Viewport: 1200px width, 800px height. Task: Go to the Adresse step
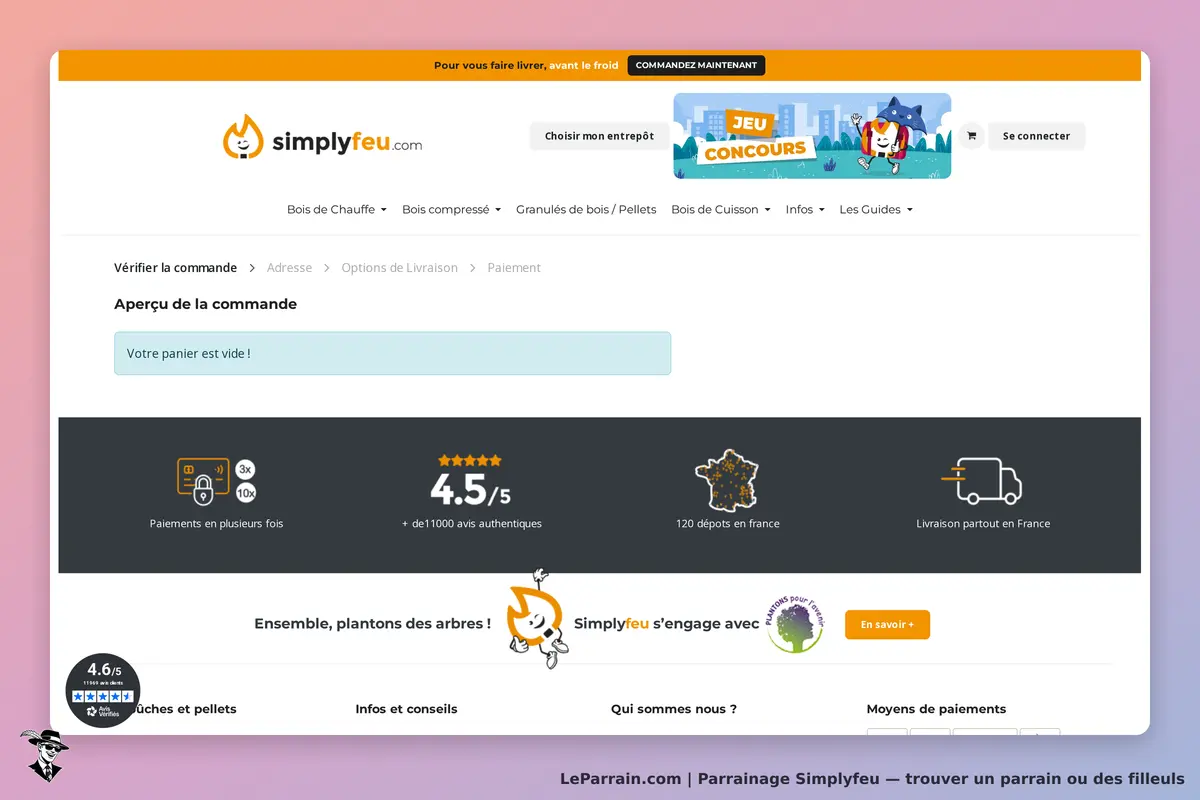289,268
